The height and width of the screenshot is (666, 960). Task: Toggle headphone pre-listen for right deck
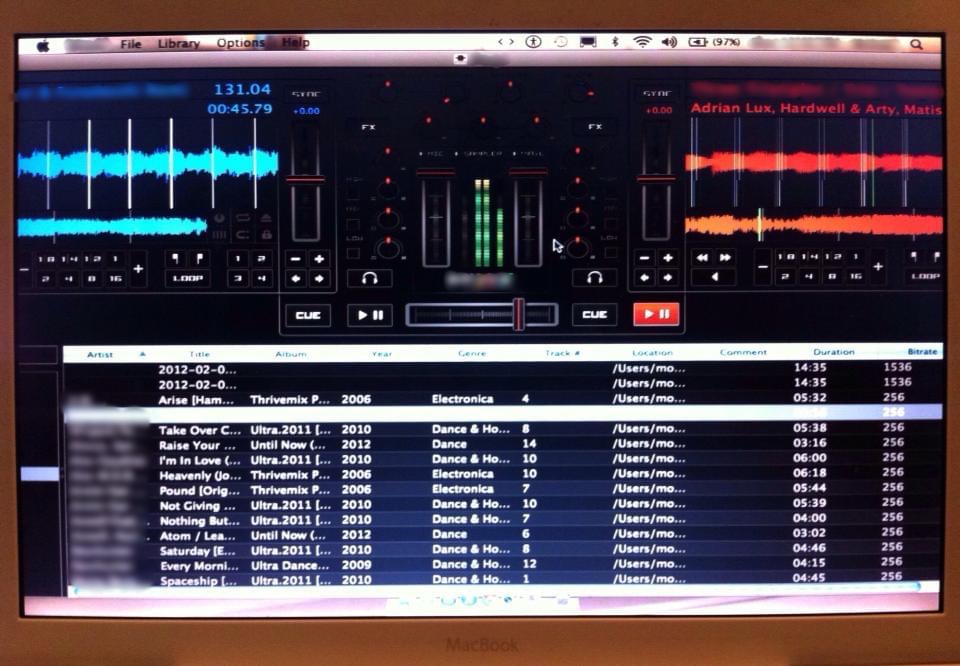coord(594,278)
